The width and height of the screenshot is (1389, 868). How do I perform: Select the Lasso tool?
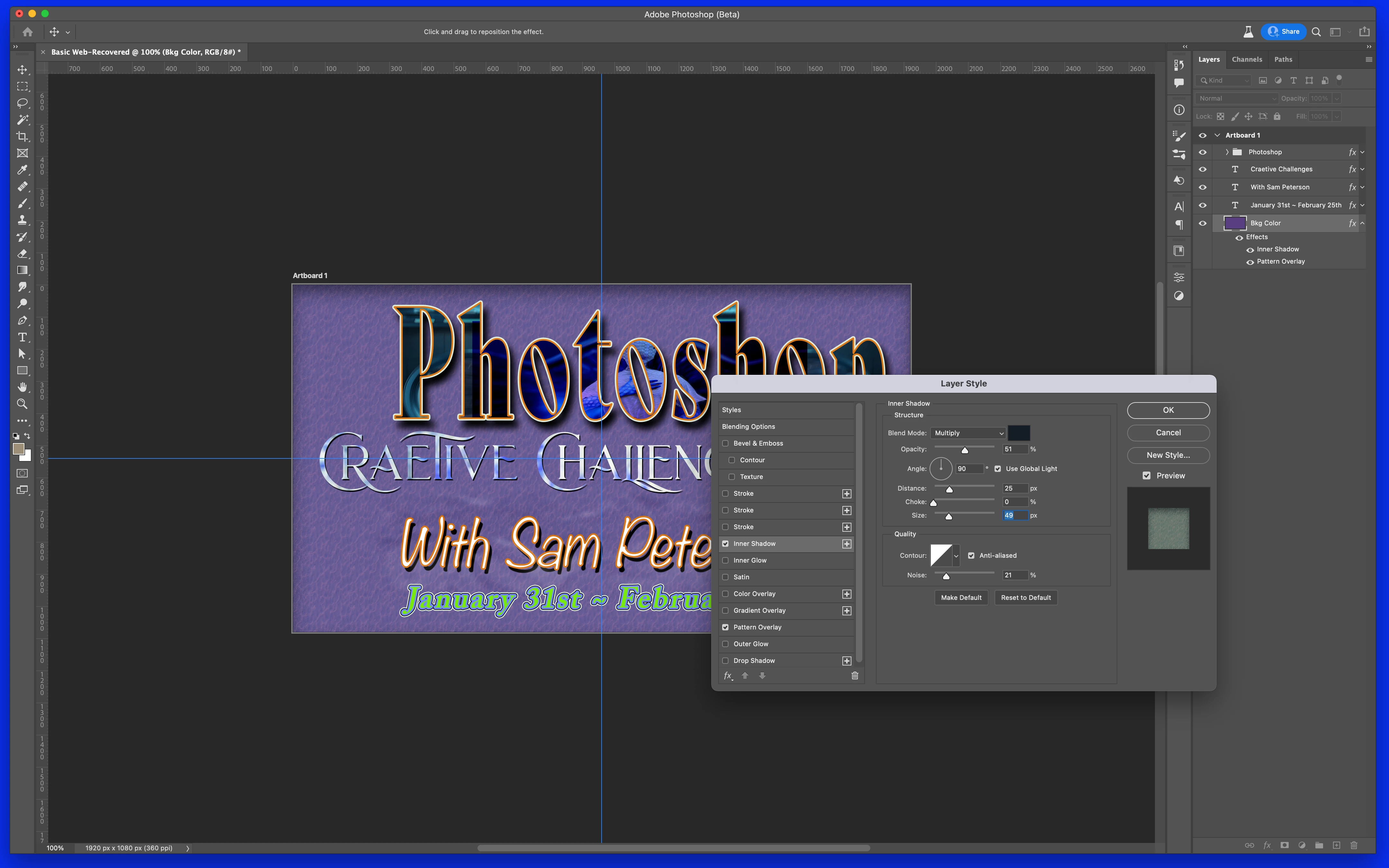[23, 103]
